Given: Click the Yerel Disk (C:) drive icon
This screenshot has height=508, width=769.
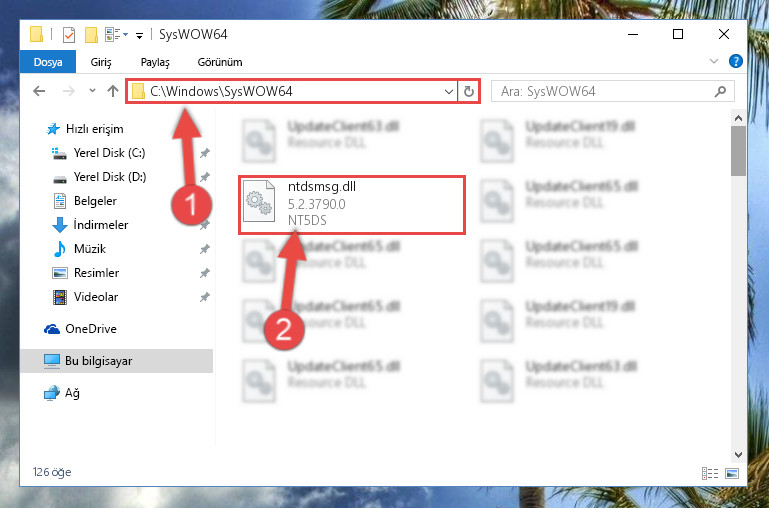Looking at the screenshot, I should tap(59, 153).
